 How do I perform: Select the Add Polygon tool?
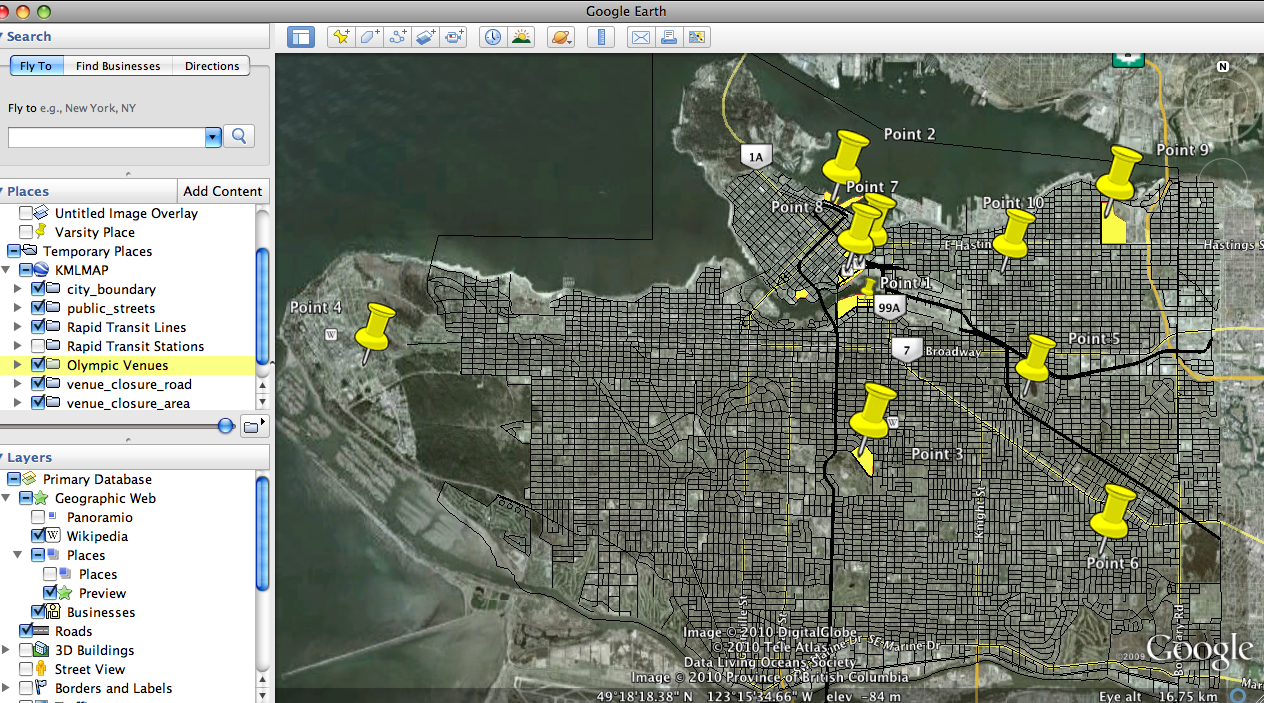click(369, 37)
